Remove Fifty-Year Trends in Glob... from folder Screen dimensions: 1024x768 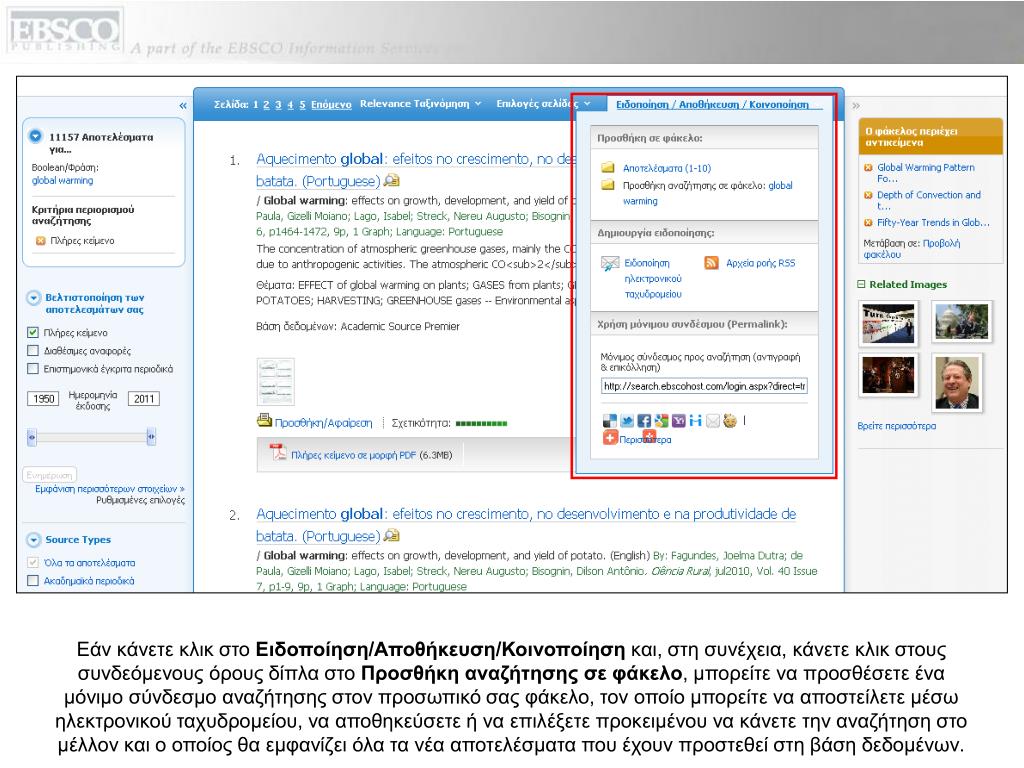click(868, 223)
